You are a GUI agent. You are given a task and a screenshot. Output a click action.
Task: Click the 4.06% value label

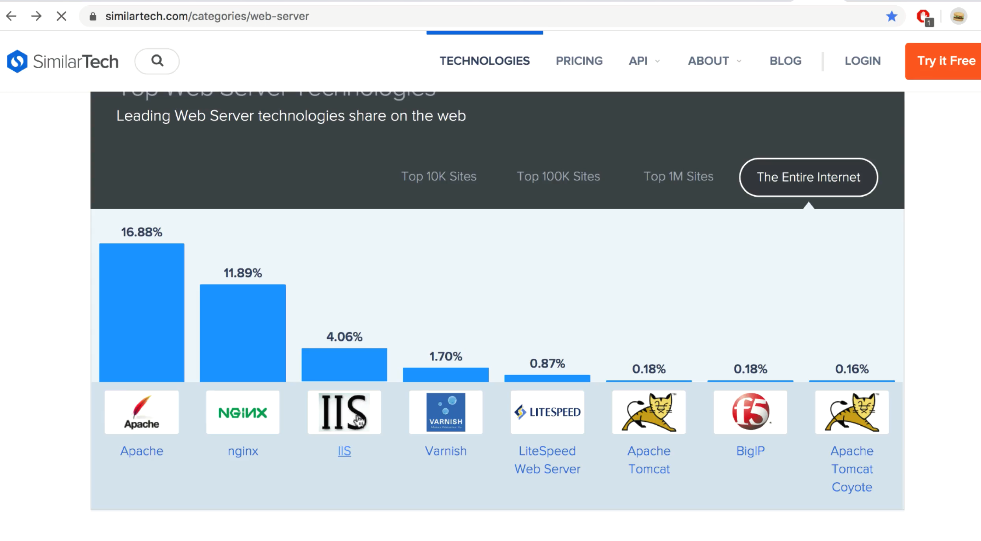click(344, 336)
